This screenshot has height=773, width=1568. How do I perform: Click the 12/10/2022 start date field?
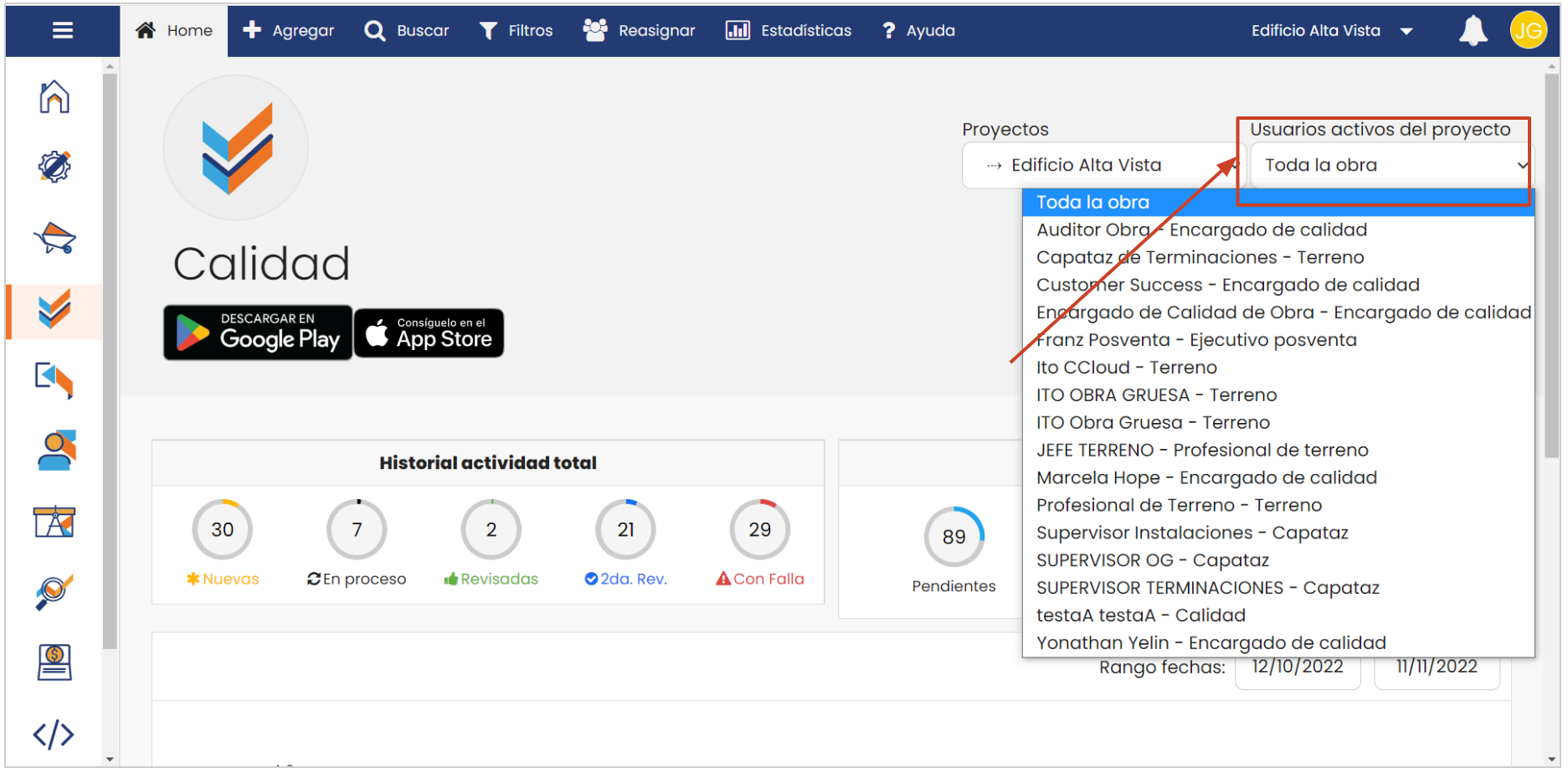tap(1297, 667)
